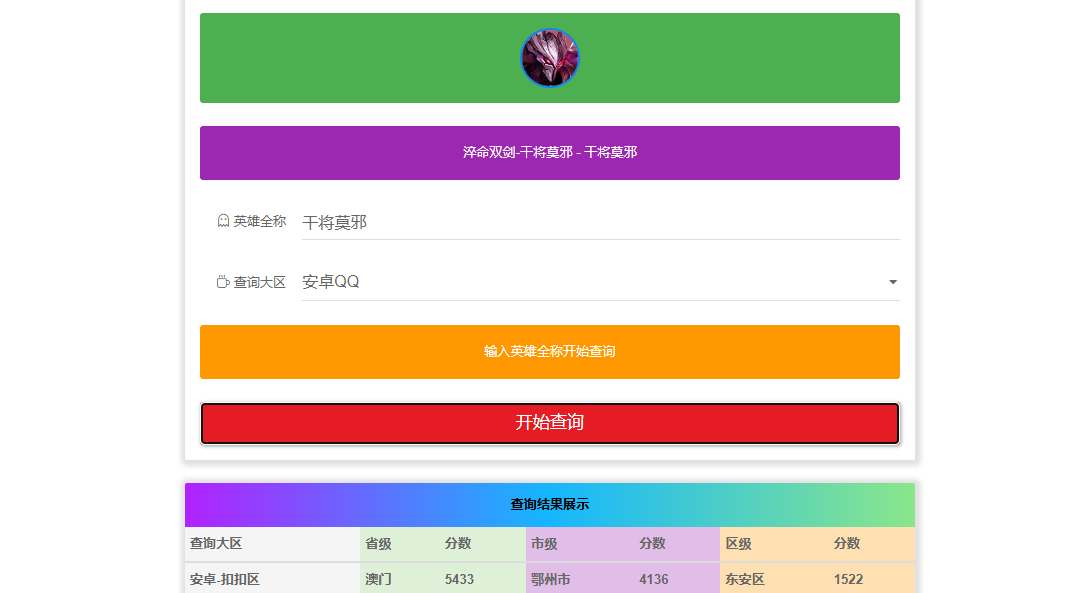Click the hero avatar portrait image
Screen dimensions: 1080x593
(549, 58)
